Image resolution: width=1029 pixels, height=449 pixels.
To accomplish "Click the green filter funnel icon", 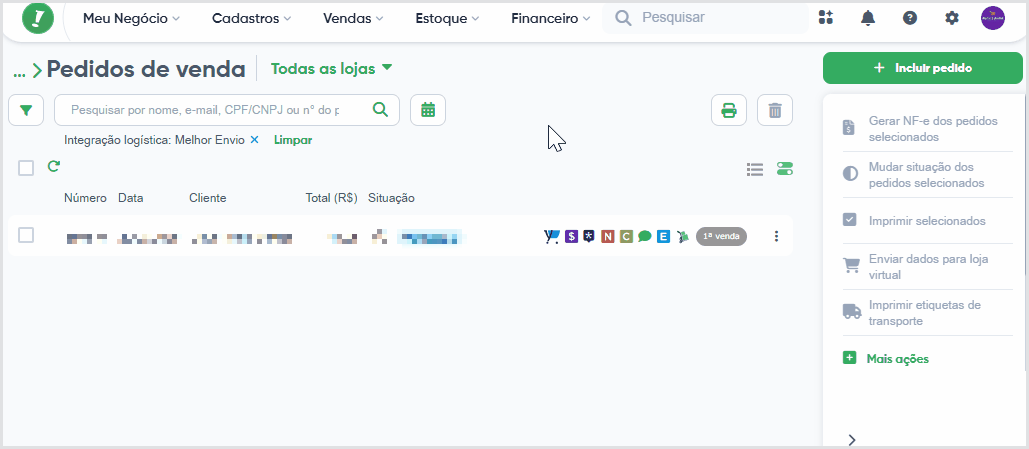I will 26,110.
